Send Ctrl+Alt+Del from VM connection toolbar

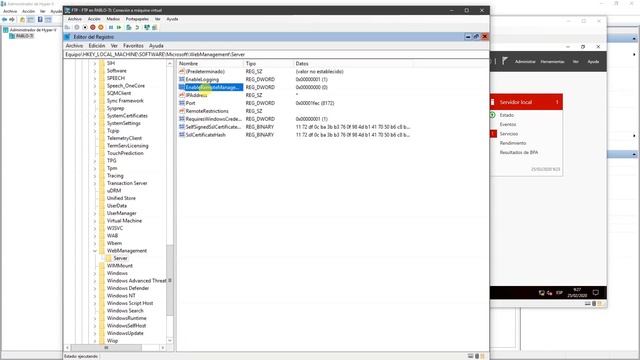tap(67, 27)
